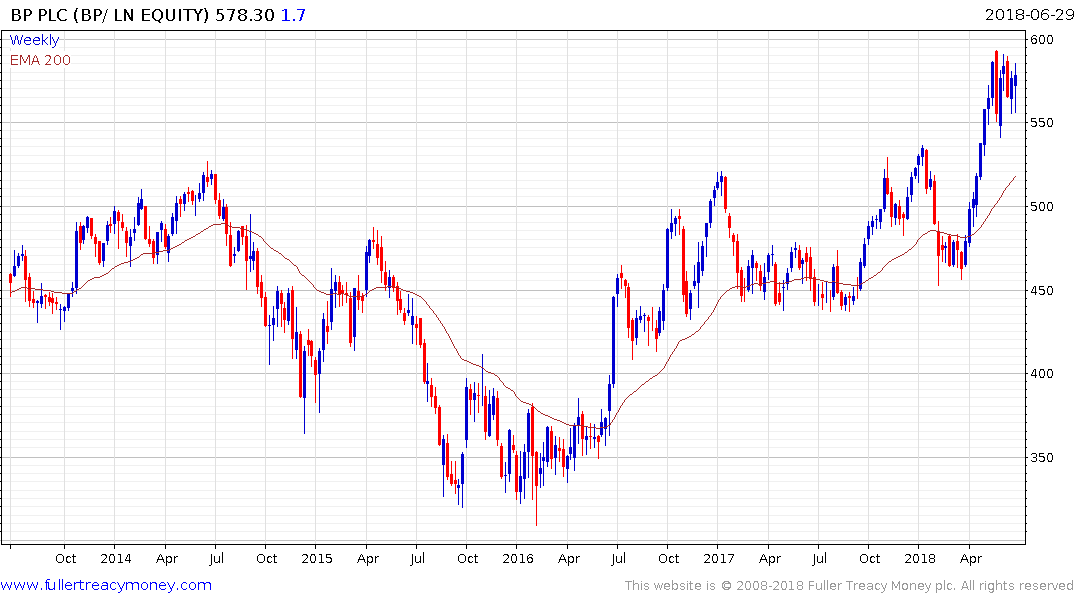Image resolution: width=1075 pixels, height=600 pixels.
Task: Select the 400 price axis label
Action: (x=1041, y=374)
